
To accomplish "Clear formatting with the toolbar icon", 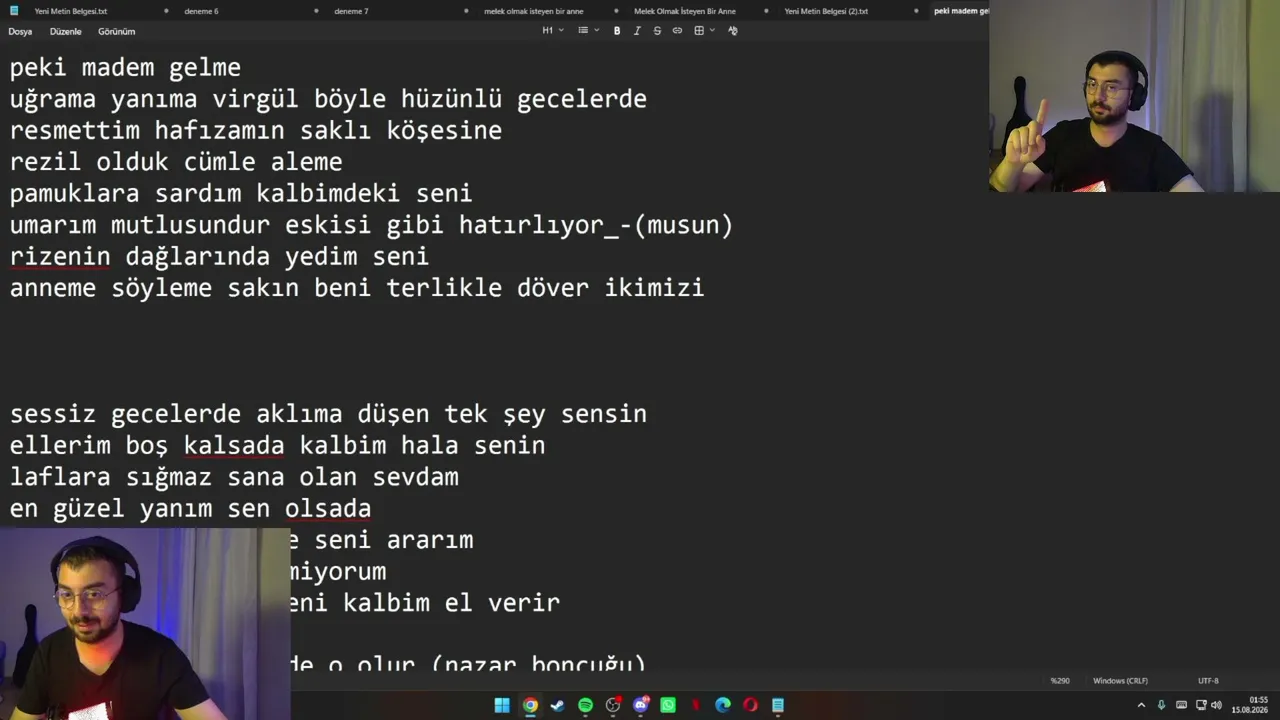I will click(x=733, y=31).
